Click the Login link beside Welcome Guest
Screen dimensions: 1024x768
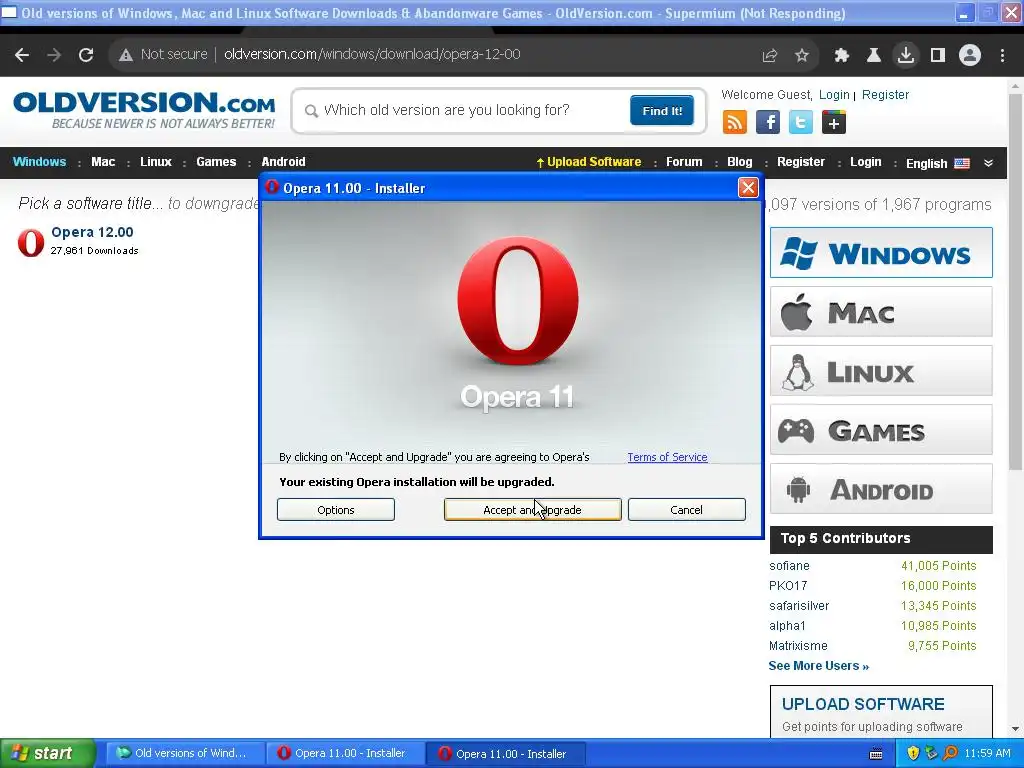click(x=834, y=95)
